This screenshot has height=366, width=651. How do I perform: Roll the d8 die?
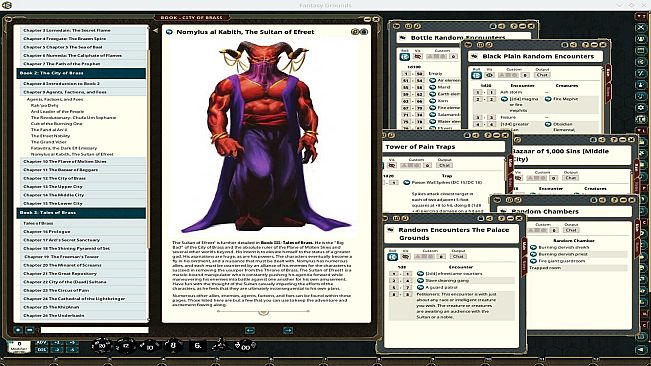click(x=174, y=345)
